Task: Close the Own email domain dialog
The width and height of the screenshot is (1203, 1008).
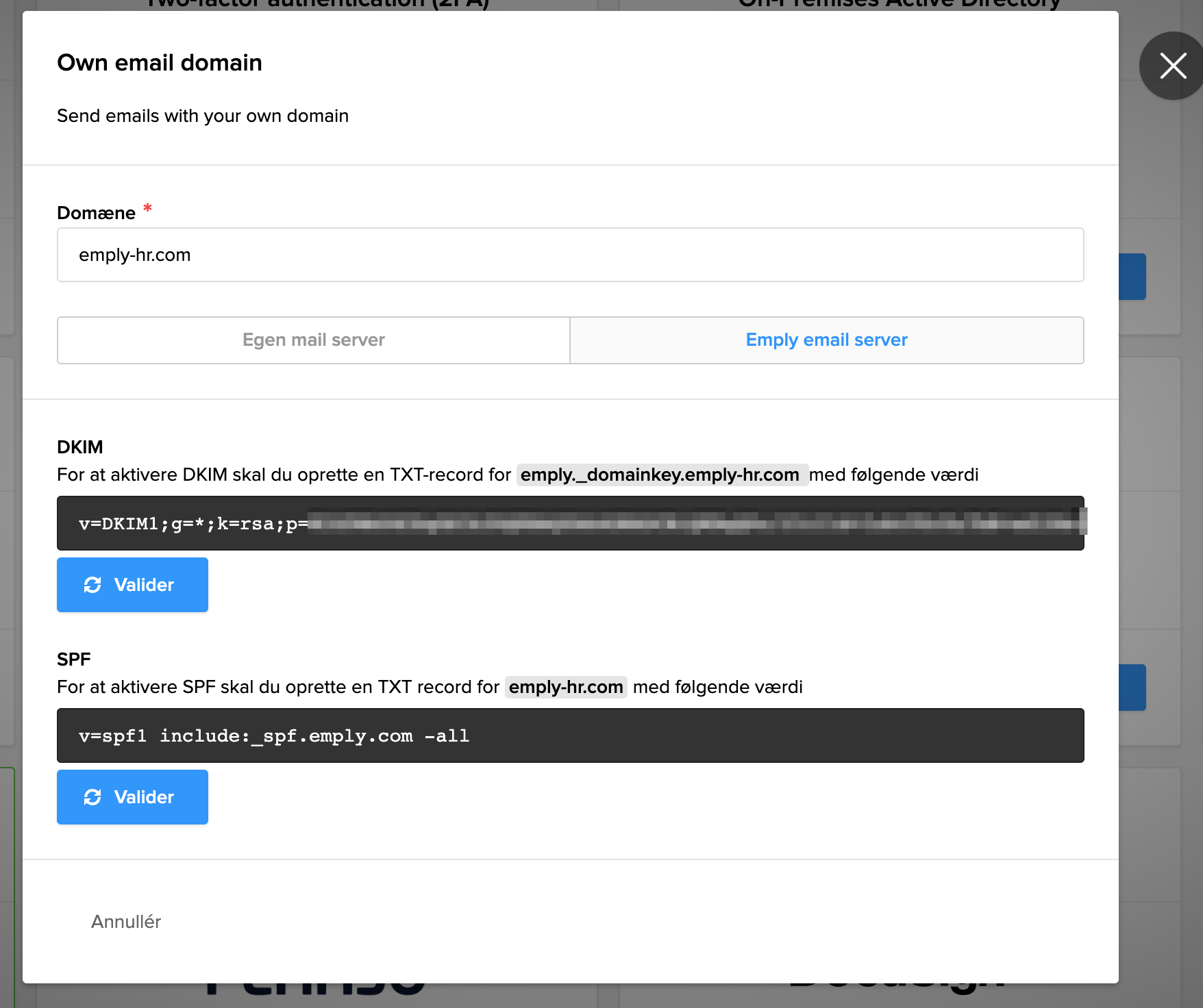Action: coord(1172,66)
